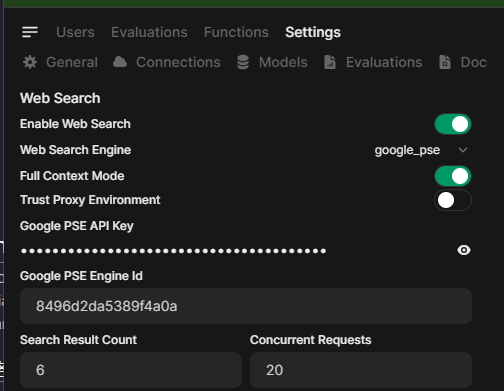This screenshot has width=504, height=391.
Task: Click the General gear icon
Action: tap(30, 62)
